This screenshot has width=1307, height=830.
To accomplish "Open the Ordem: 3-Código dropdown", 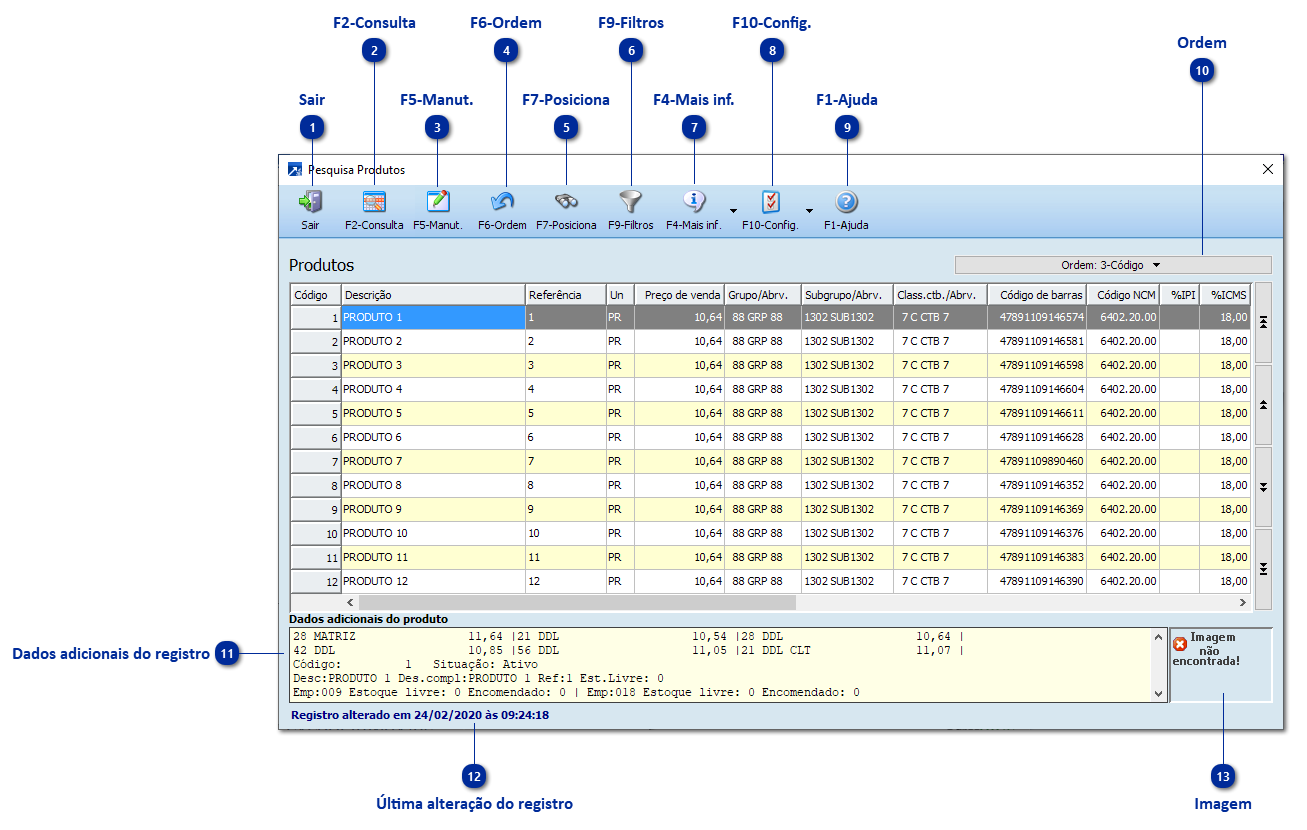I will pyautogui.click(x=1112, y=266).
